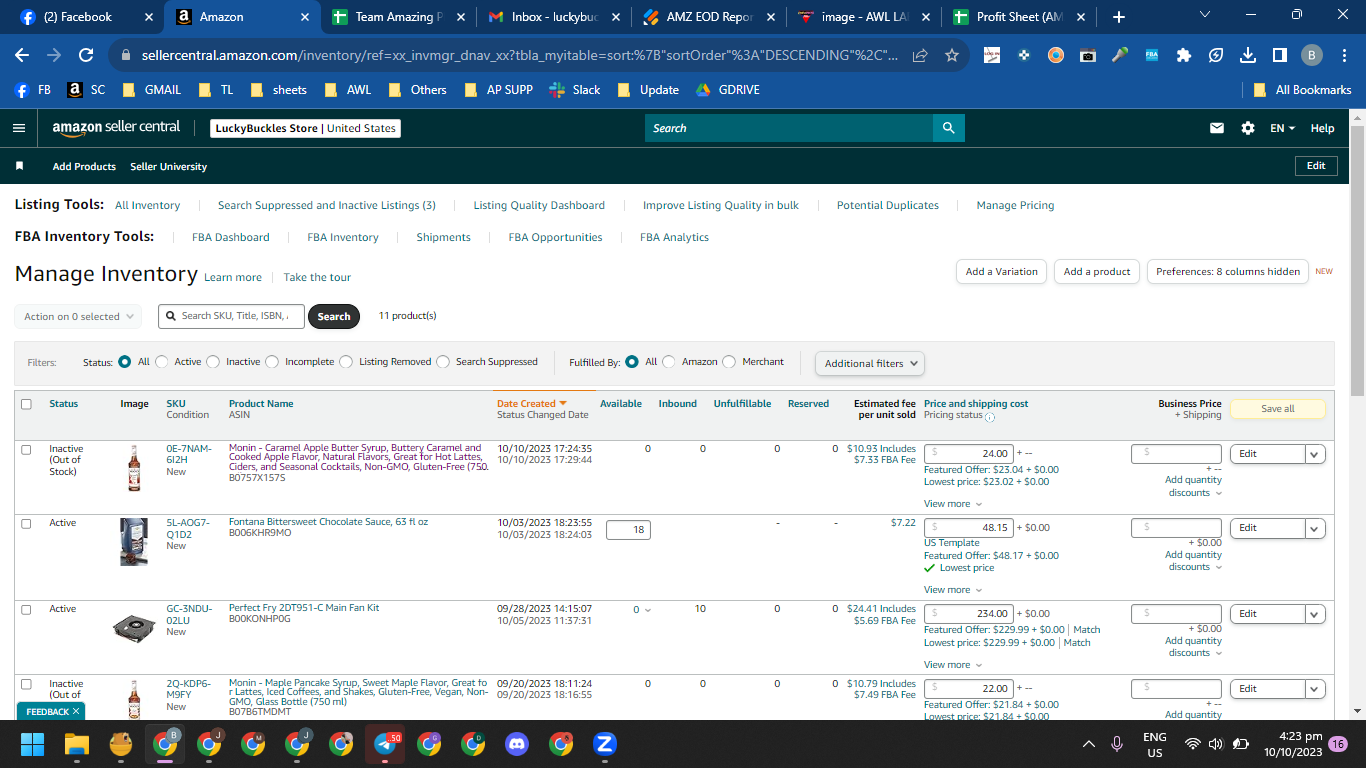
Task: Expand View more for the 24.00 price row
Action: [953, 504]
